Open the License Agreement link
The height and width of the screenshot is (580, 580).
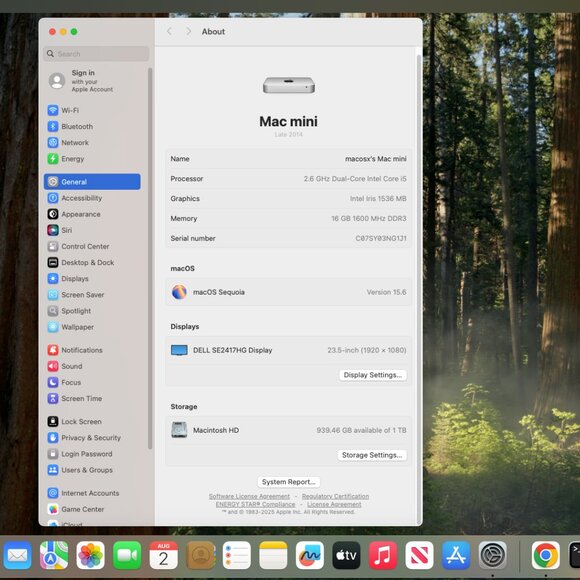pos(334,505)
